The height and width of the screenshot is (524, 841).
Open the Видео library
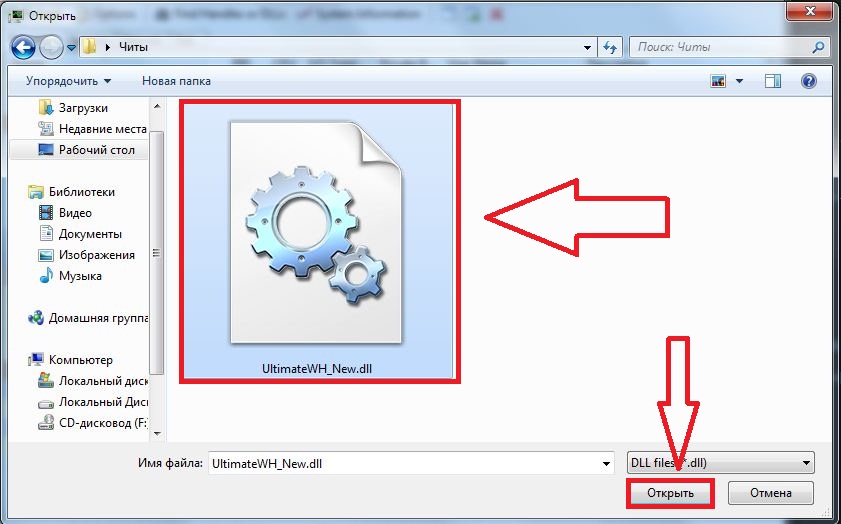75,212
